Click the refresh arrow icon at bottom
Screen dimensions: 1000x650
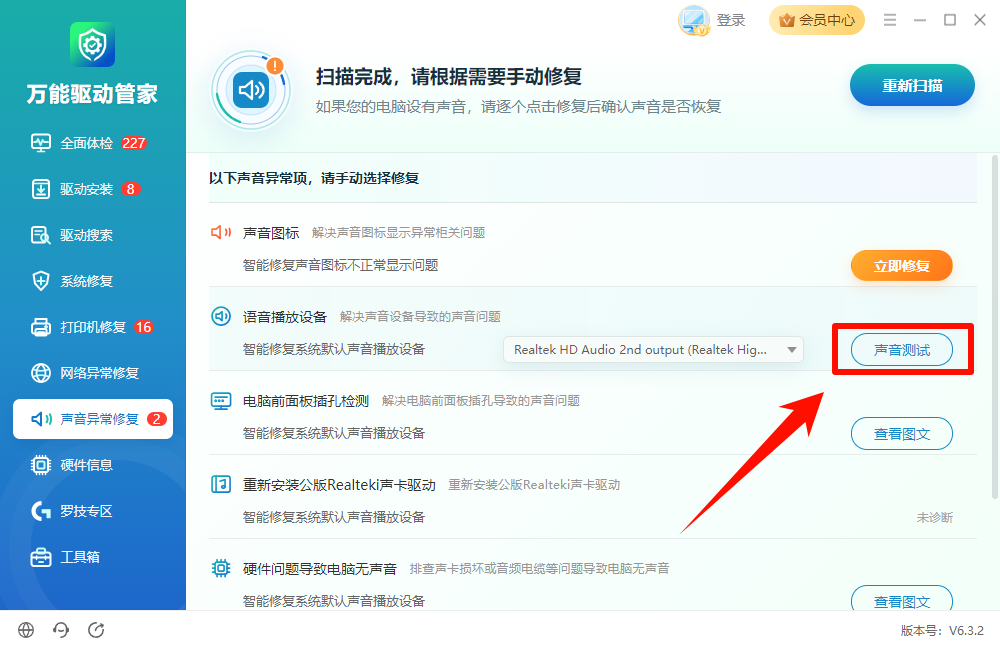click(96, 630)
